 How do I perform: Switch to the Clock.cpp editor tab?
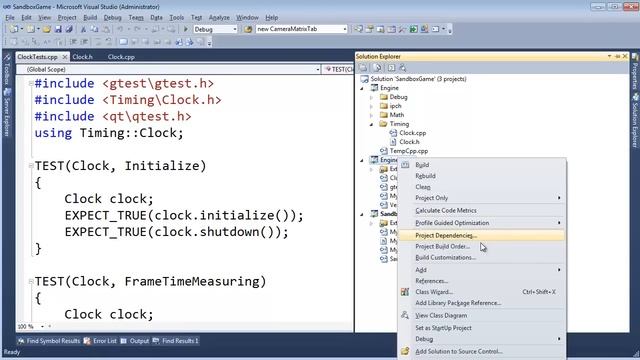coord(121,57)
